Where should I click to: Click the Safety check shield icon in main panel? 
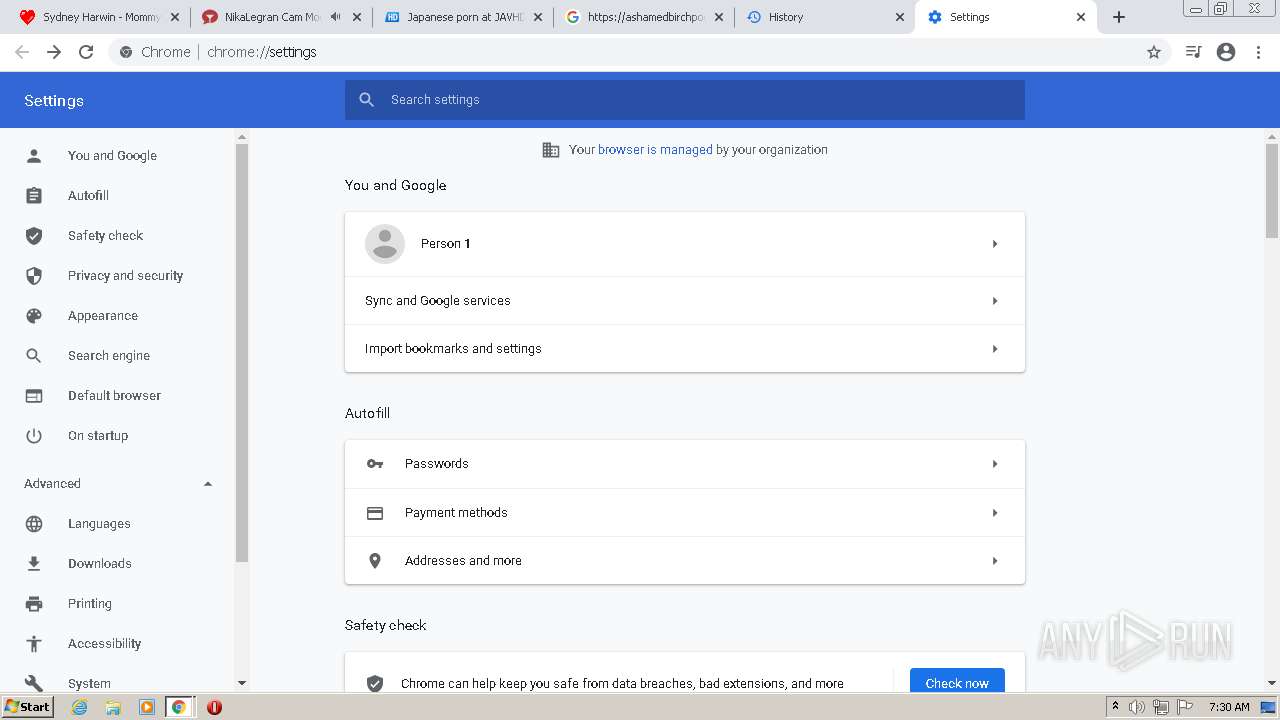point(375,684)
